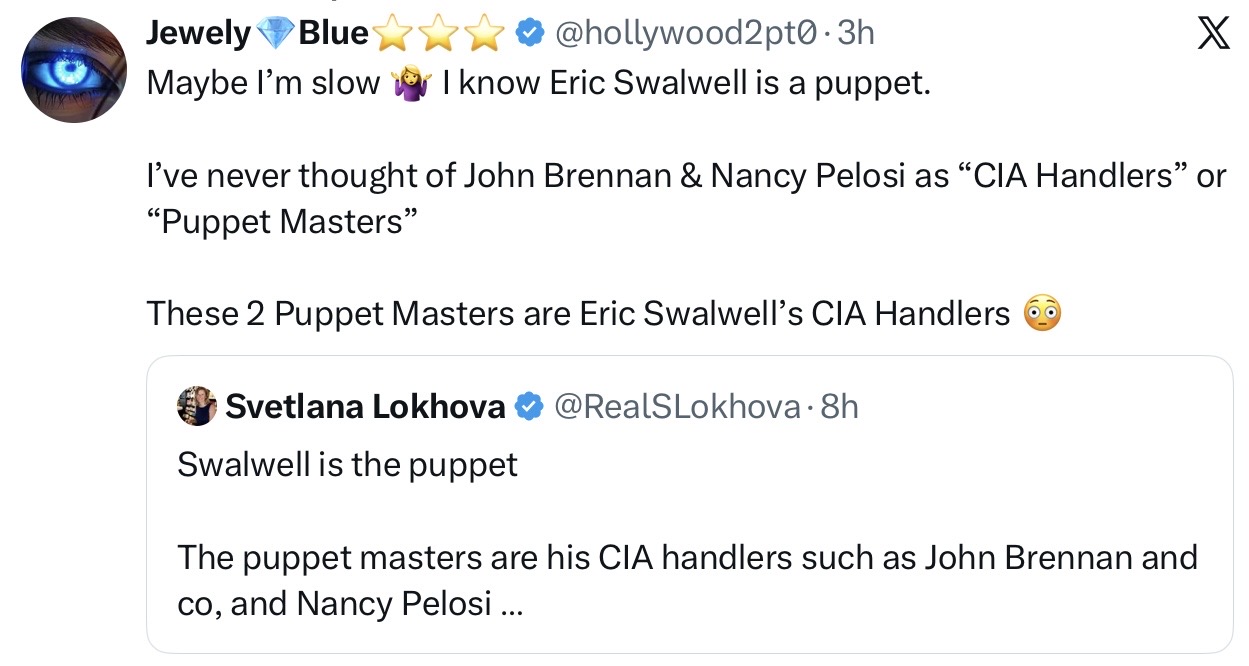Open Jewely Blue's blue eye profile avatar
This screenshot has width=1249, height=666.
coord(73,70)
